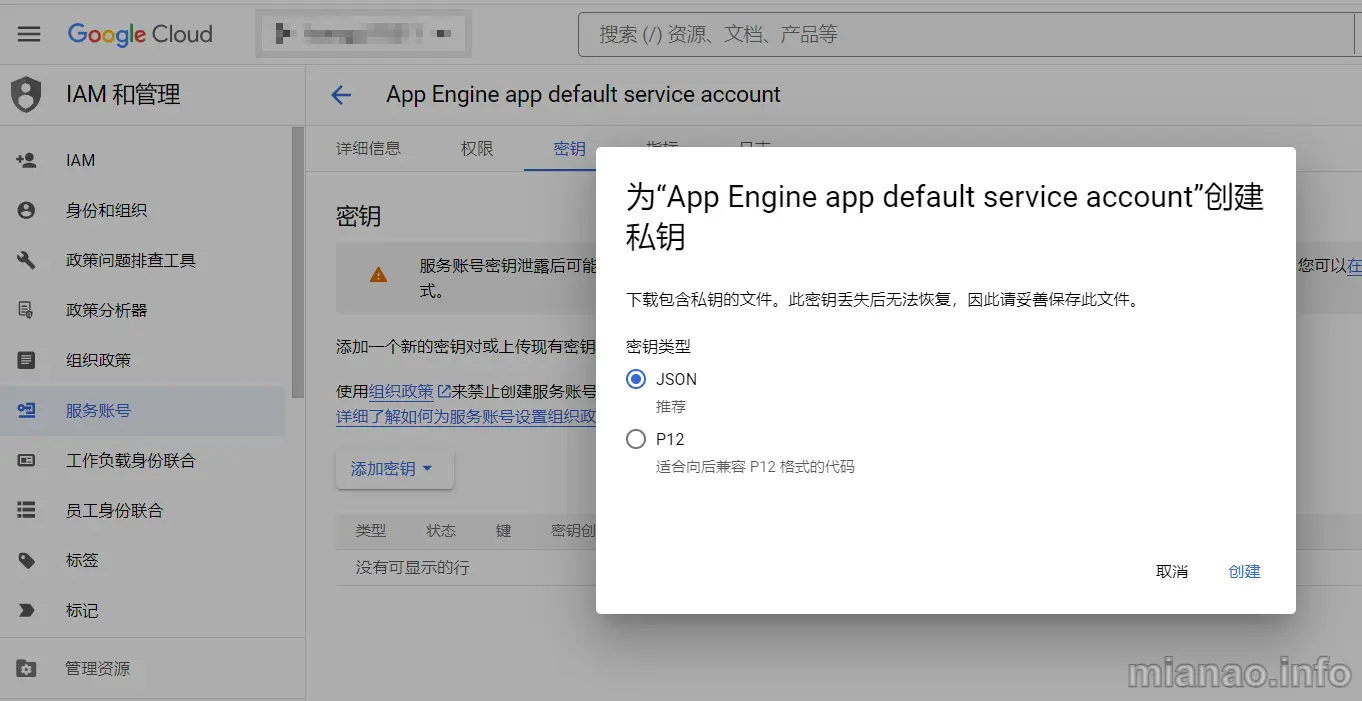
Task: Click the 服务账号 icon
Action: [27, 410]
